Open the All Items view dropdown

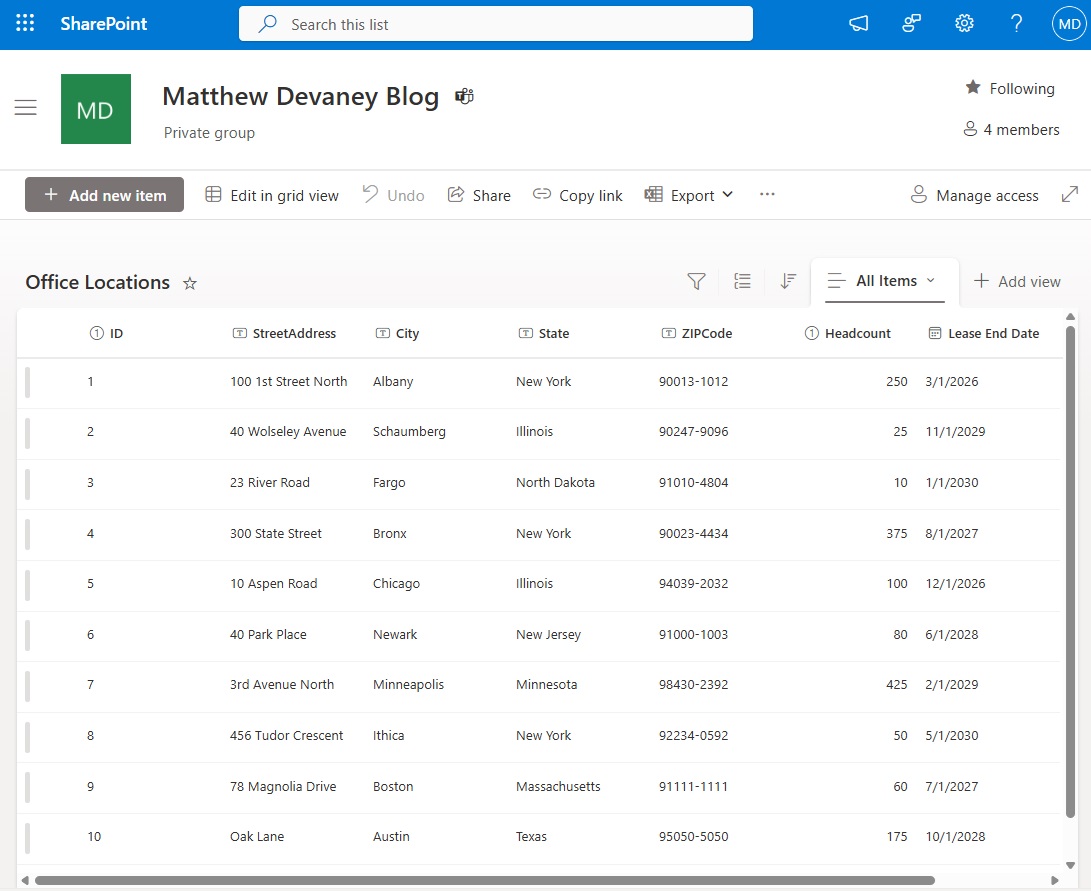pos(883,281)
